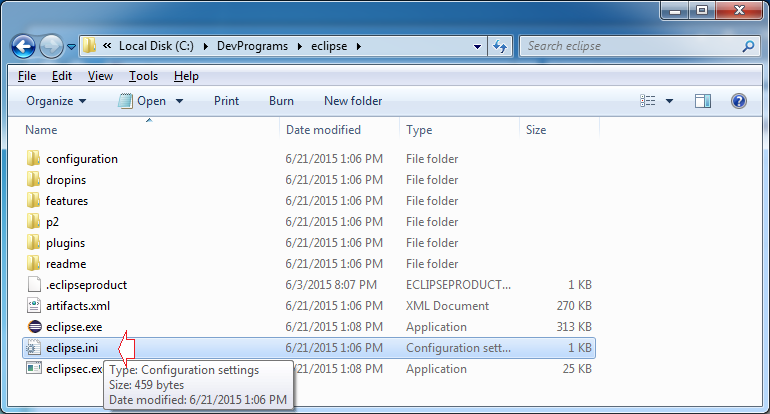Open the recent locations dropdown arrow
770x414 pixels.
click(72, 46)
